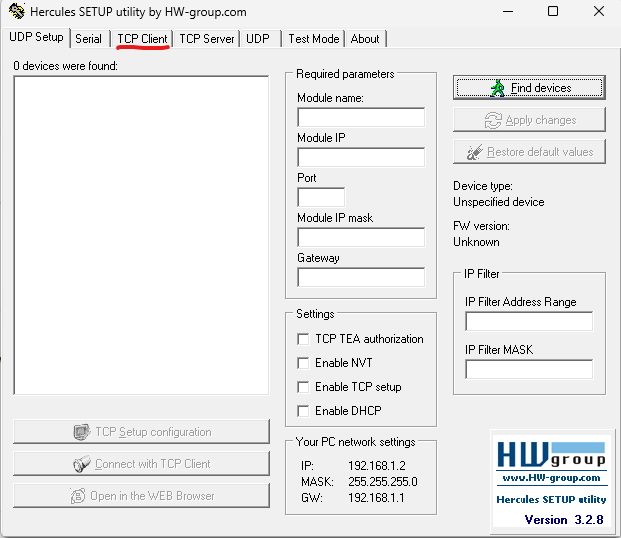Click the IP Filter Address Range field
621x538 pixels.
pos(529,321)
